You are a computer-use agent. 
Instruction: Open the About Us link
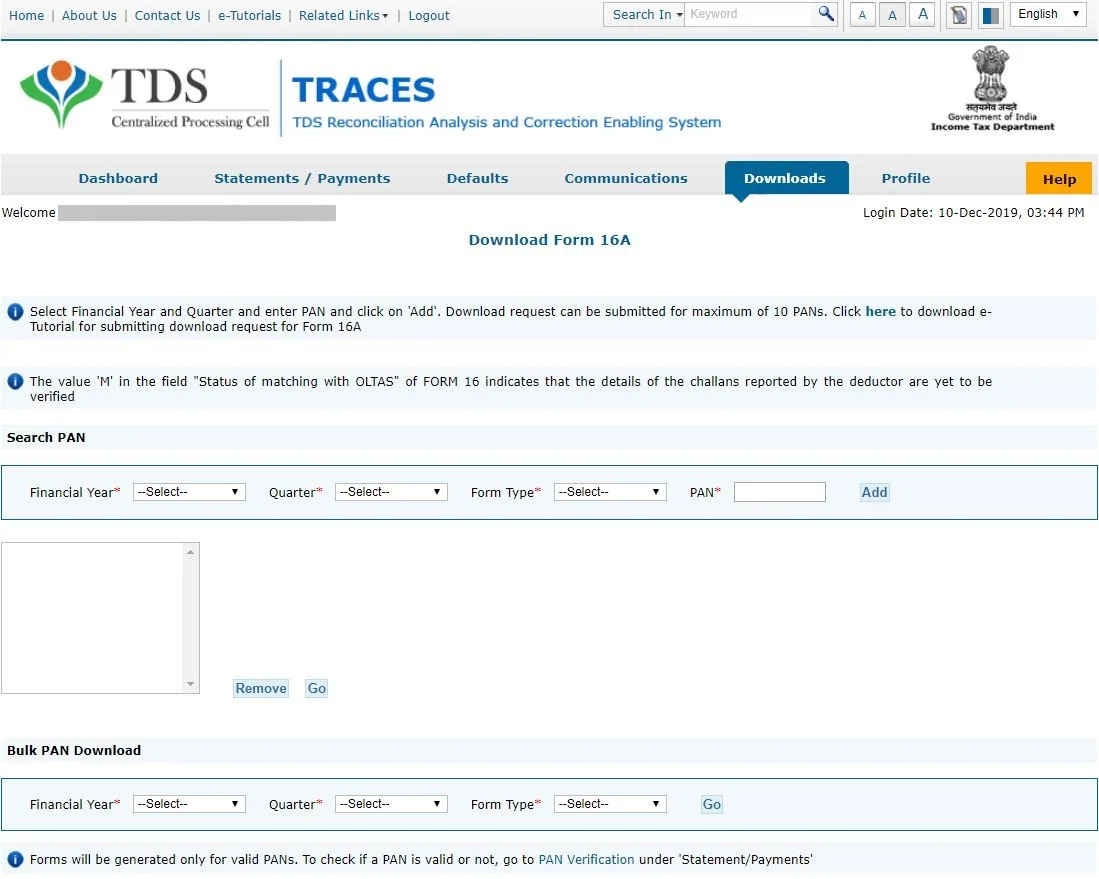tap(89, 15)
